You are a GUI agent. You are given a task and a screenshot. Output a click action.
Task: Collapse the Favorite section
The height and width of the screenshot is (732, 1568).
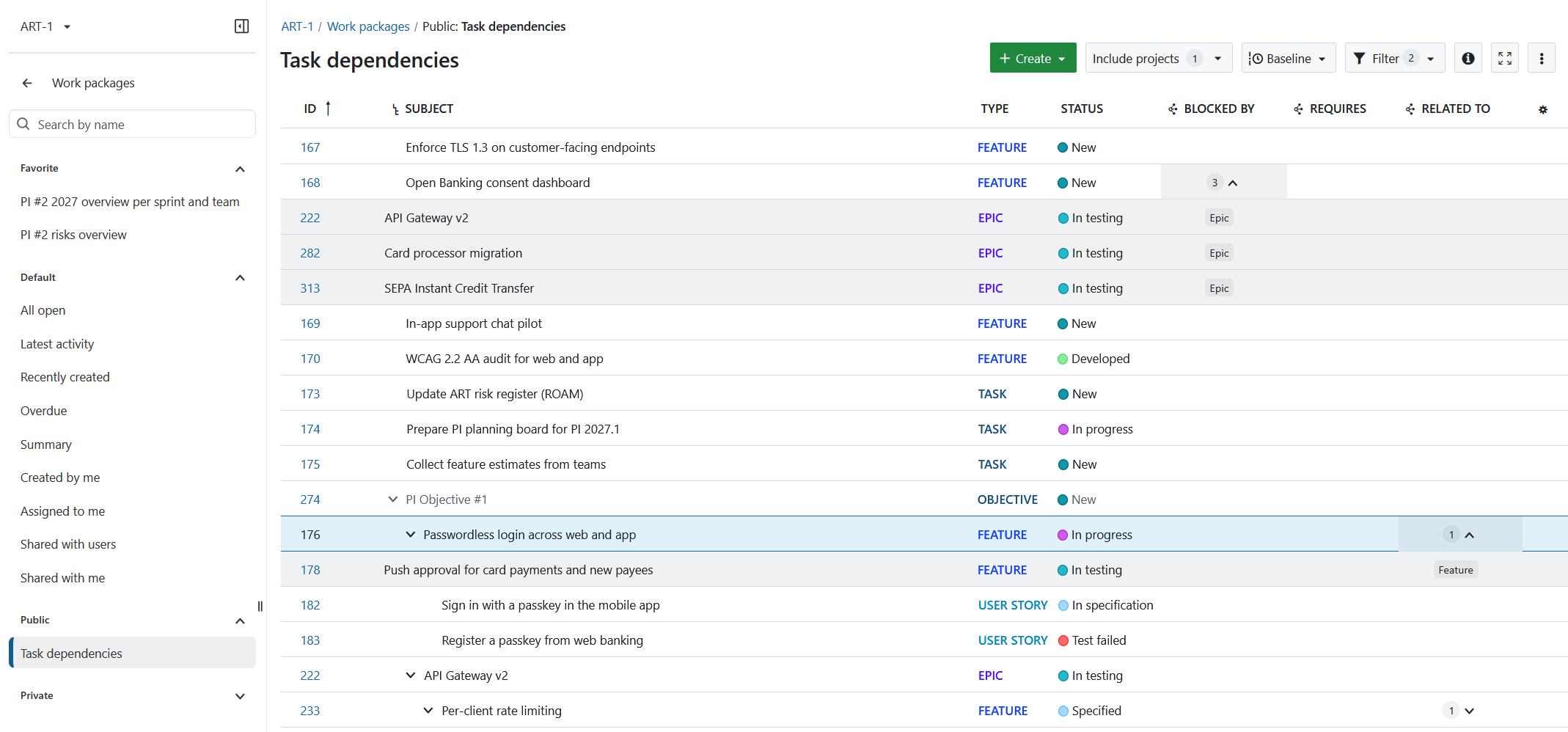click(240, 169)
